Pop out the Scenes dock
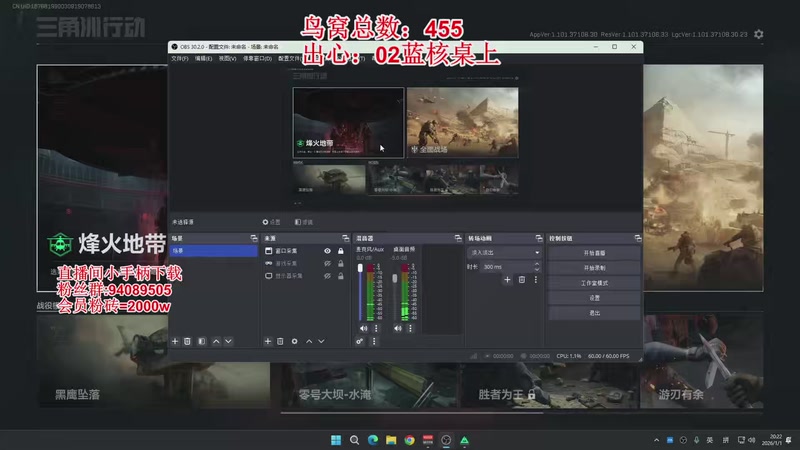 [x=254, y=238]
